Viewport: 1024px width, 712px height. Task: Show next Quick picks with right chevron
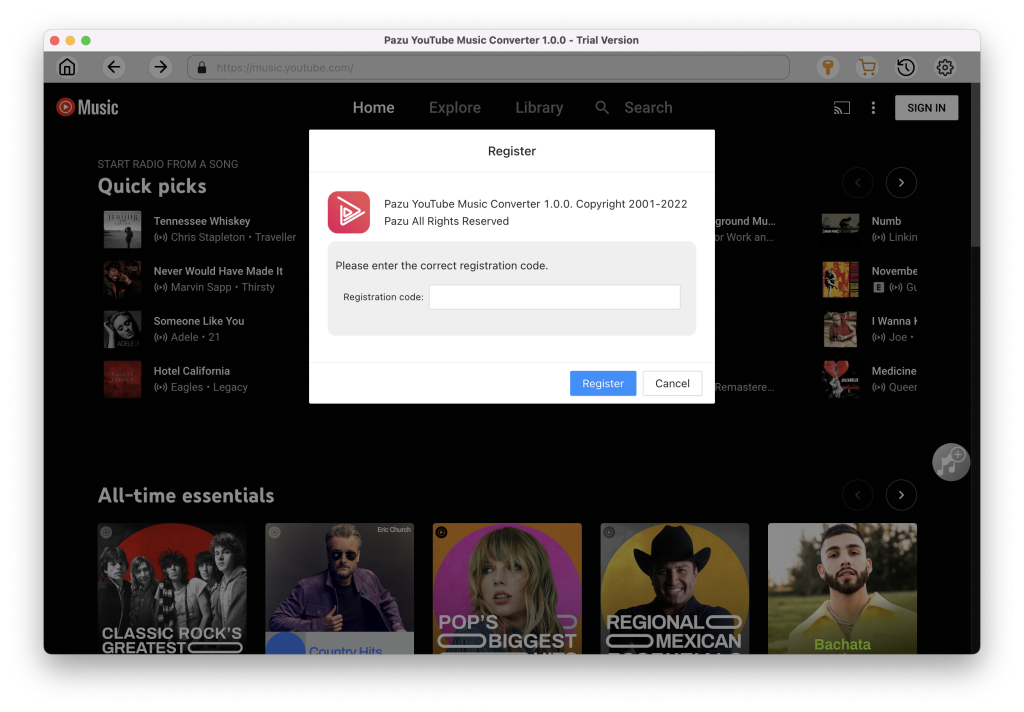(x=901, y=183)
